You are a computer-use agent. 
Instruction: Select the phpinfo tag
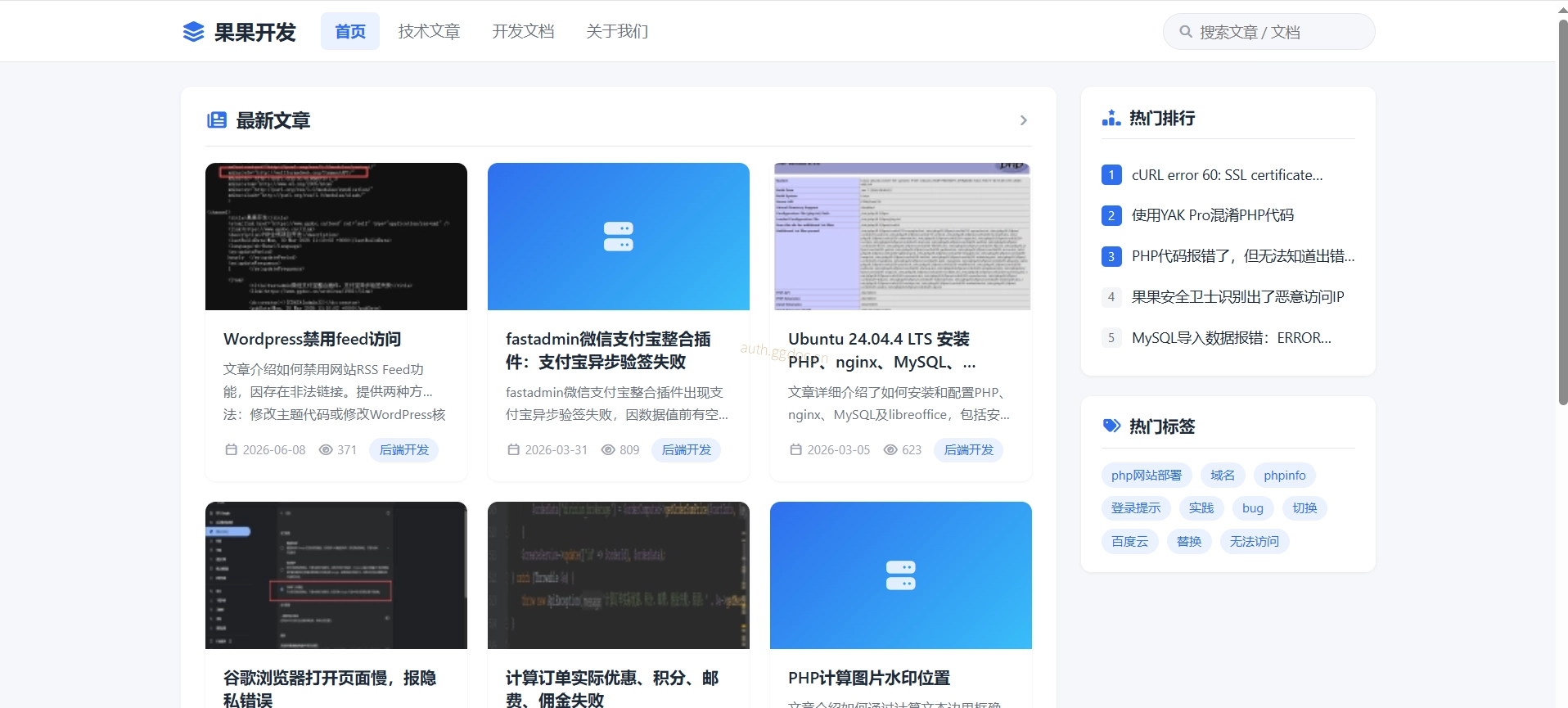click(x=1285, y=476)
